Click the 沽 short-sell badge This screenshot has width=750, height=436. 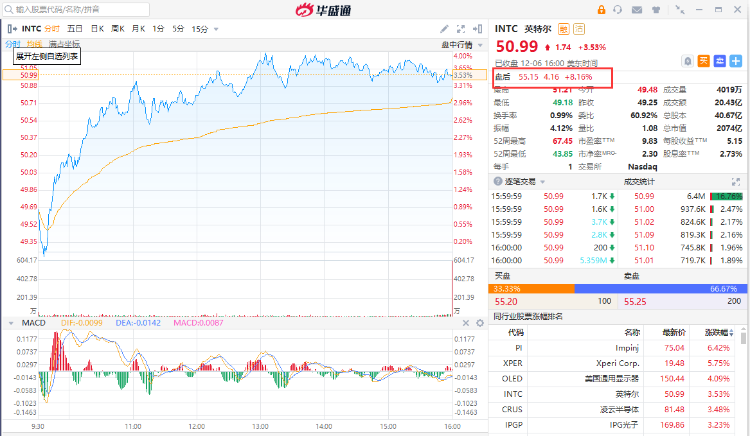pyautogui.click(x=579, y=29)
